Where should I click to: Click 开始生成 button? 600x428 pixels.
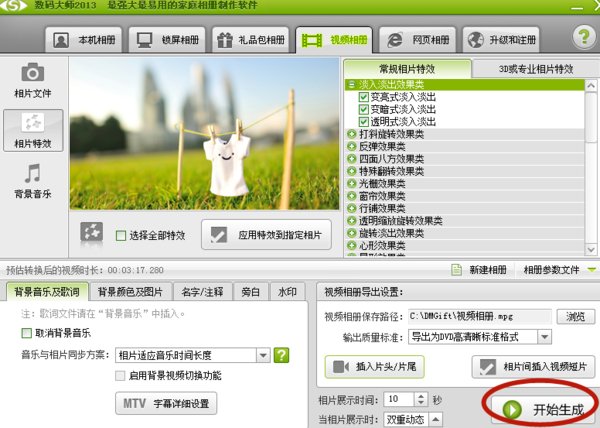(543, 409)
